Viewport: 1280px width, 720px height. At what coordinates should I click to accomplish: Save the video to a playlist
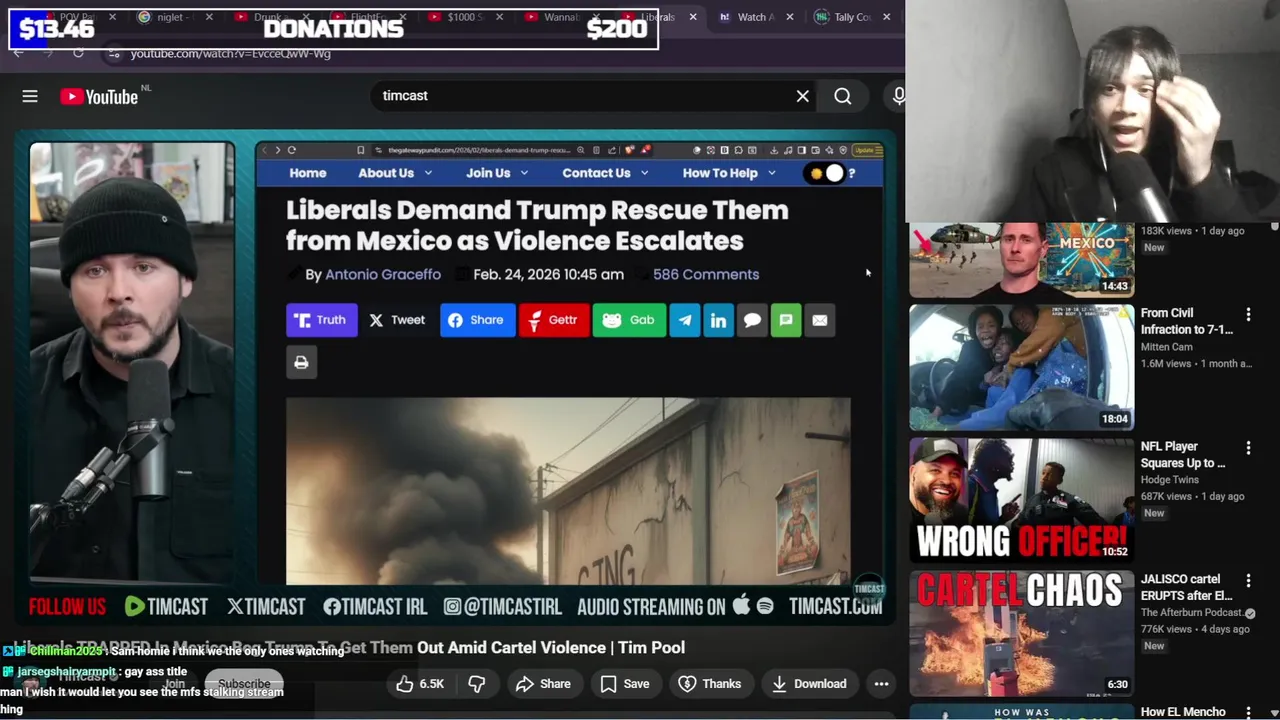(625, 684)
